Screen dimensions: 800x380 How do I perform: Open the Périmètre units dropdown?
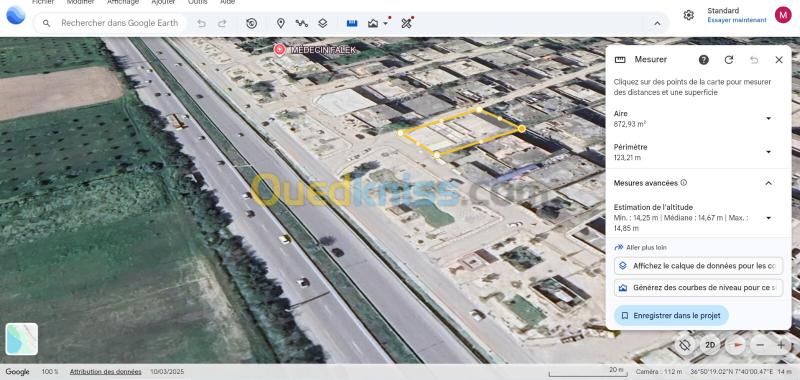pyautogui.click(x=768, y=152)
